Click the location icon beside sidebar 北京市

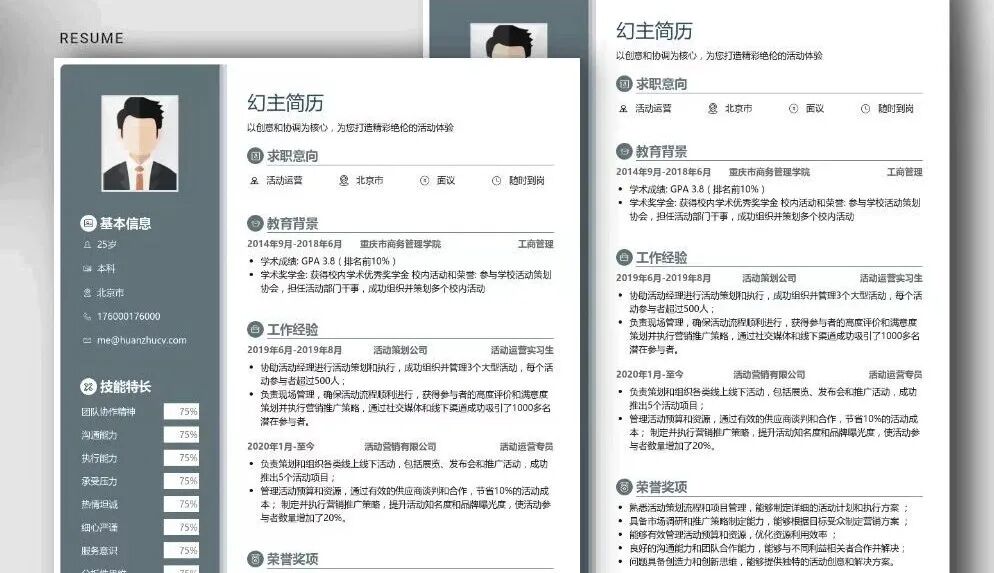(x=87, y=293)
